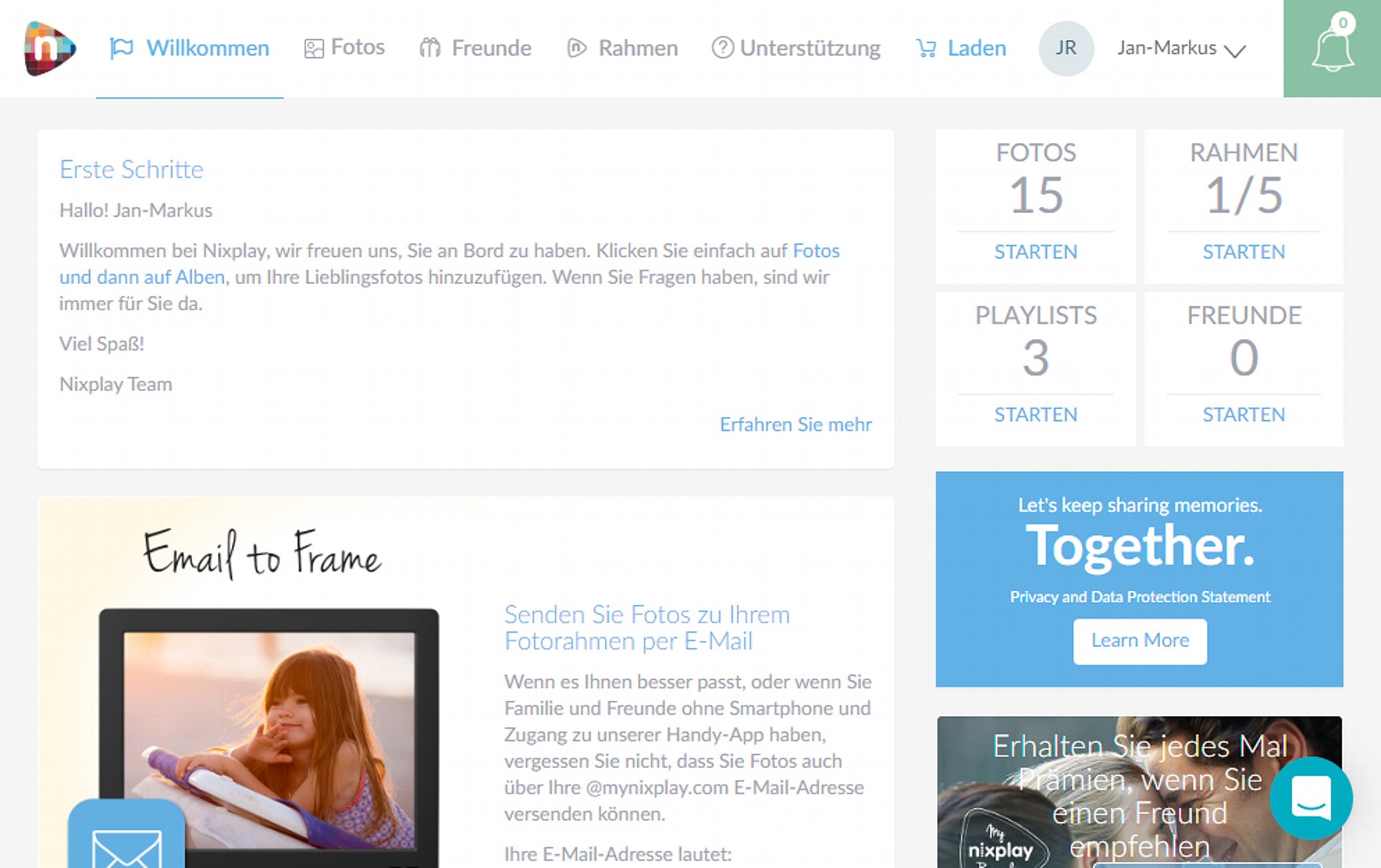The width and height of the screenshot is (1381, 868).
Task: Click the RAHMEN count 1/5
Action: pyautogui.click(x=1244, y=195)
